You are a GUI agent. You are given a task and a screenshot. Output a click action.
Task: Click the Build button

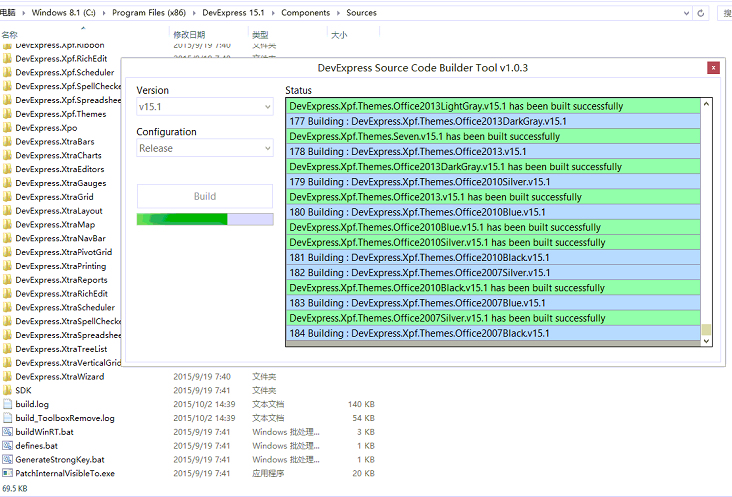click(204, 196)
